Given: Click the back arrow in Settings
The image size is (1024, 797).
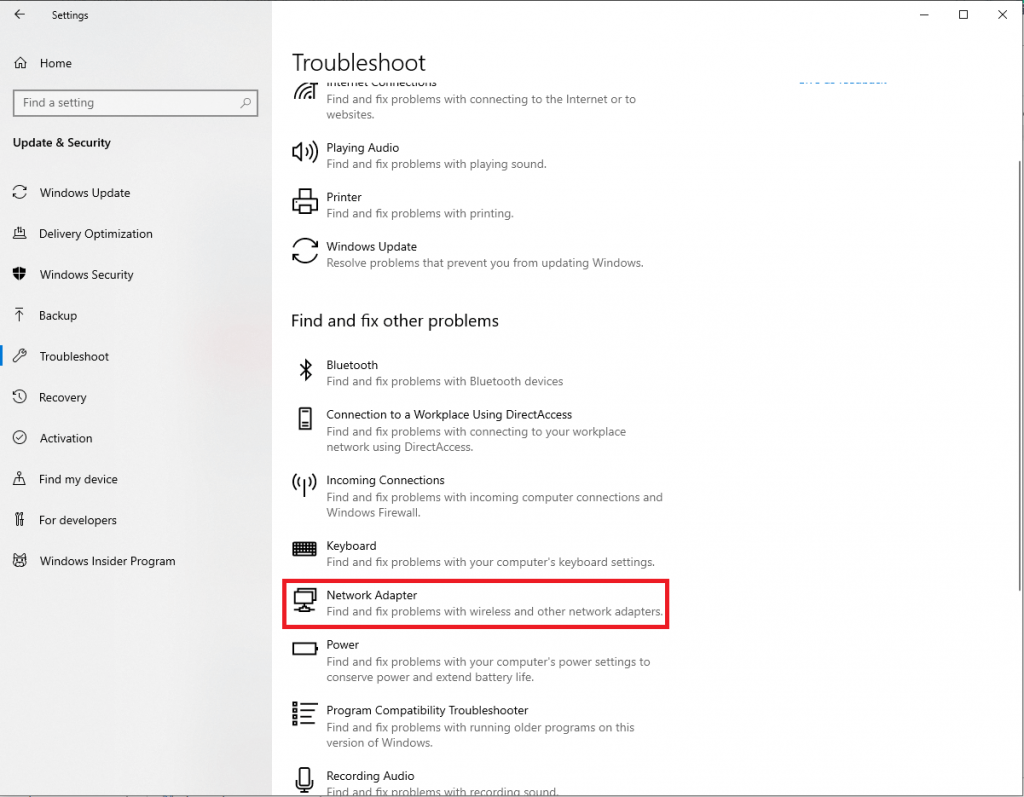Looking at the screenshot, I should tap(20, 14).
